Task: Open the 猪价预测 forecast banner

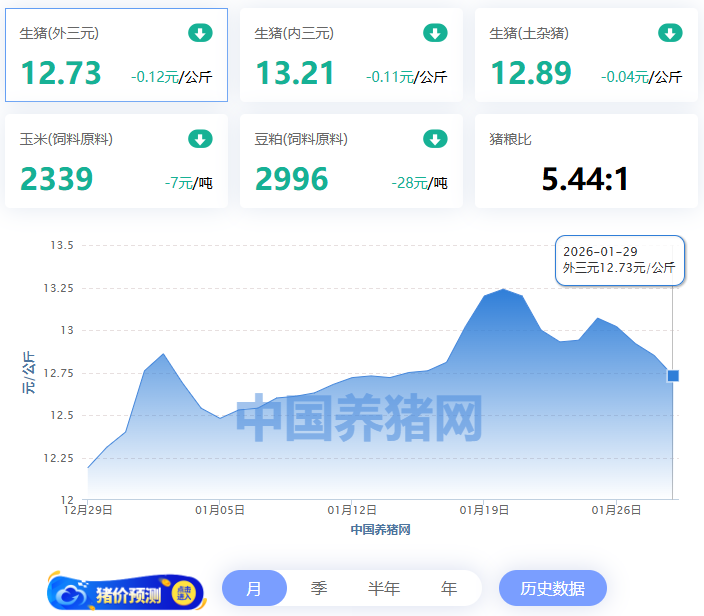Action: point(127,594)
